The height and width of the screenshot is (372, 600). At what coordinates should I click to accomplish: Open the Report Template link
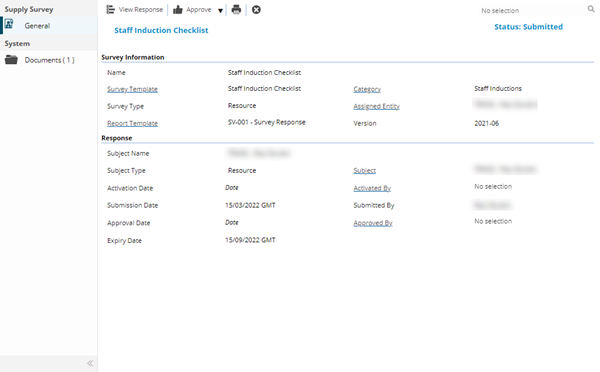coord(132,123)
